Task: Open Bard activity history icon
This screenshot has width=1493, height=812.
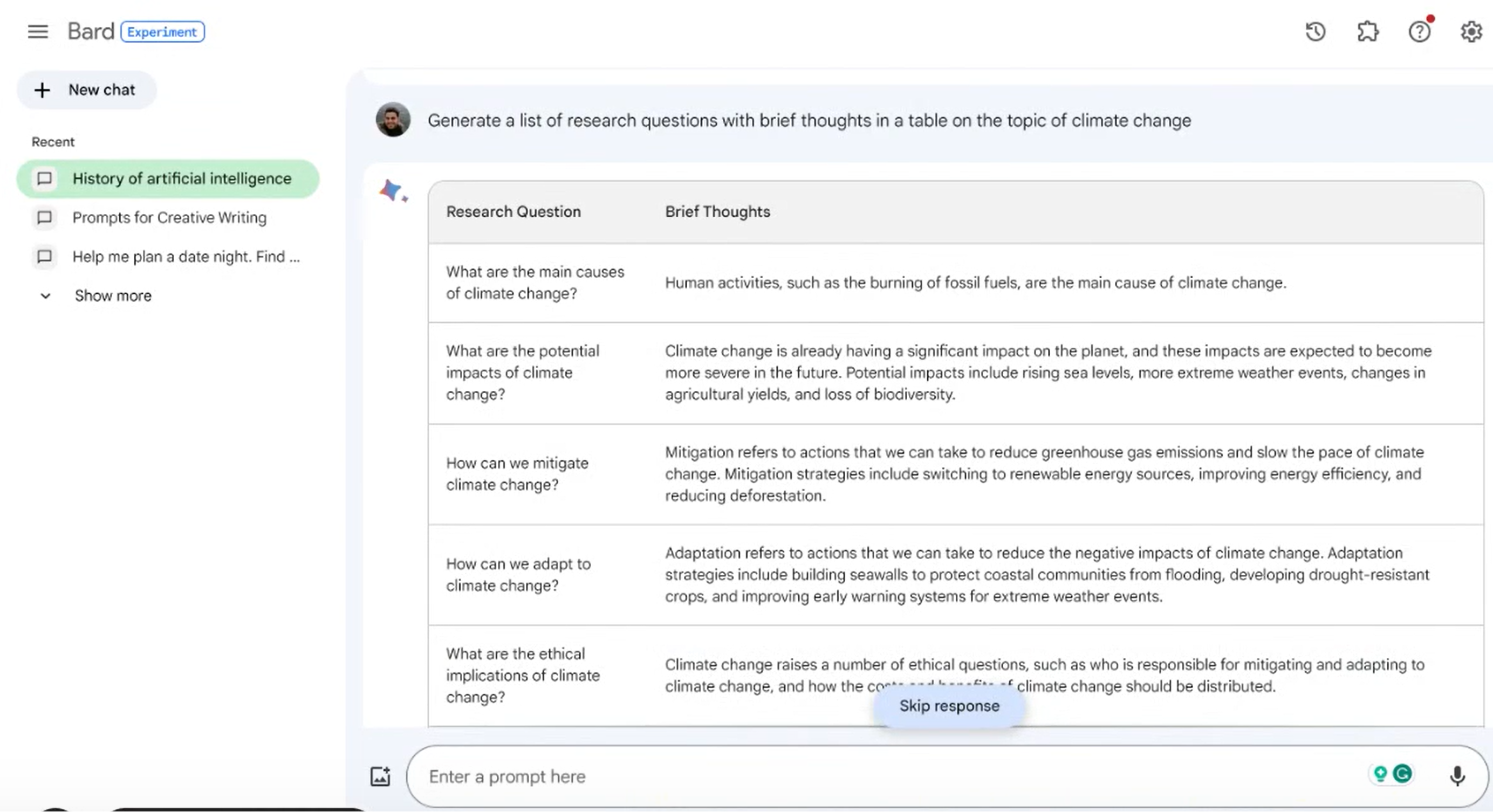Action: [x=1315, y=31]
